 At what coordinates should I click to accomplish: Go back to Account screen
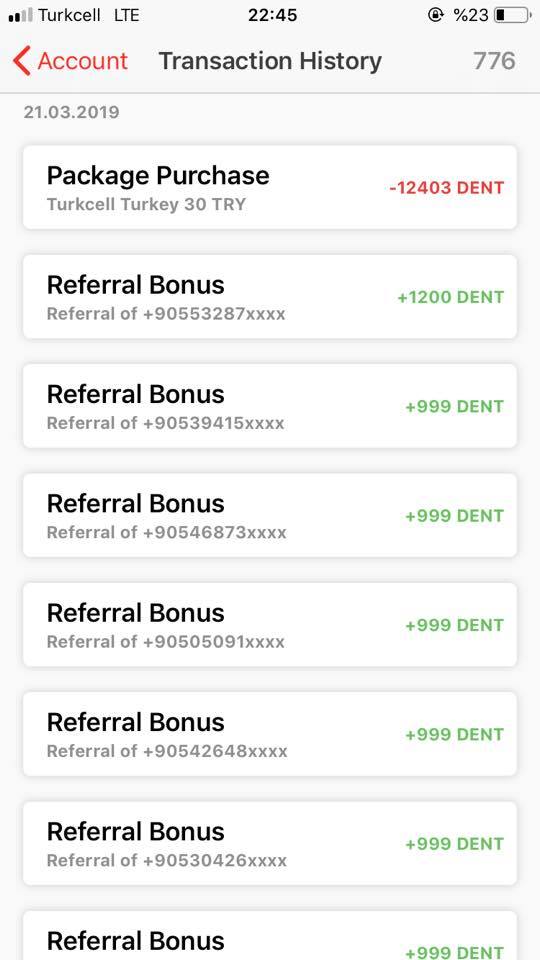pyautogui.click(x=70, y=61)
